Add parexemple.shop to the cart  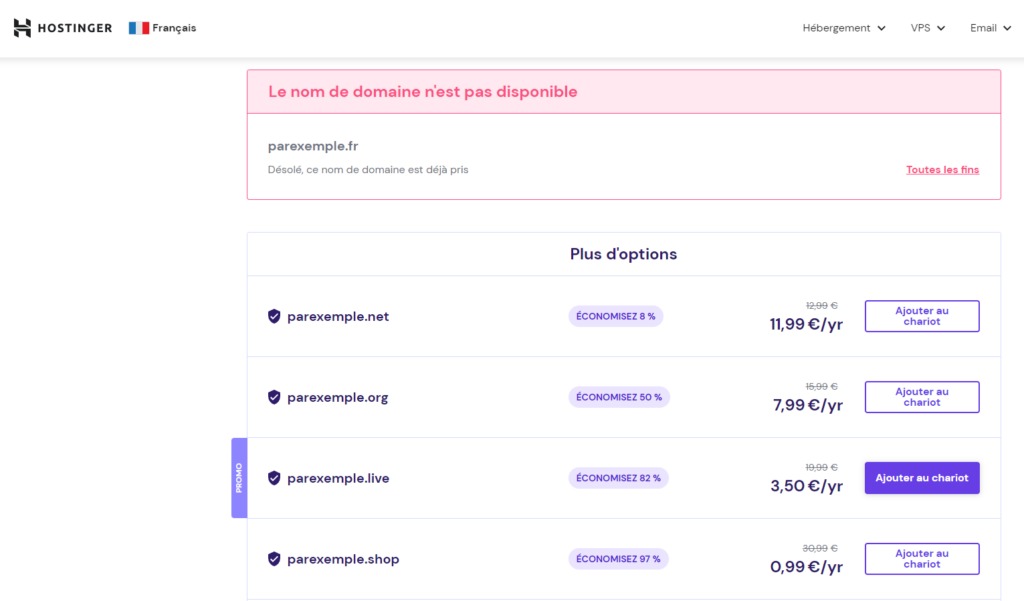[x=921, y=559]
